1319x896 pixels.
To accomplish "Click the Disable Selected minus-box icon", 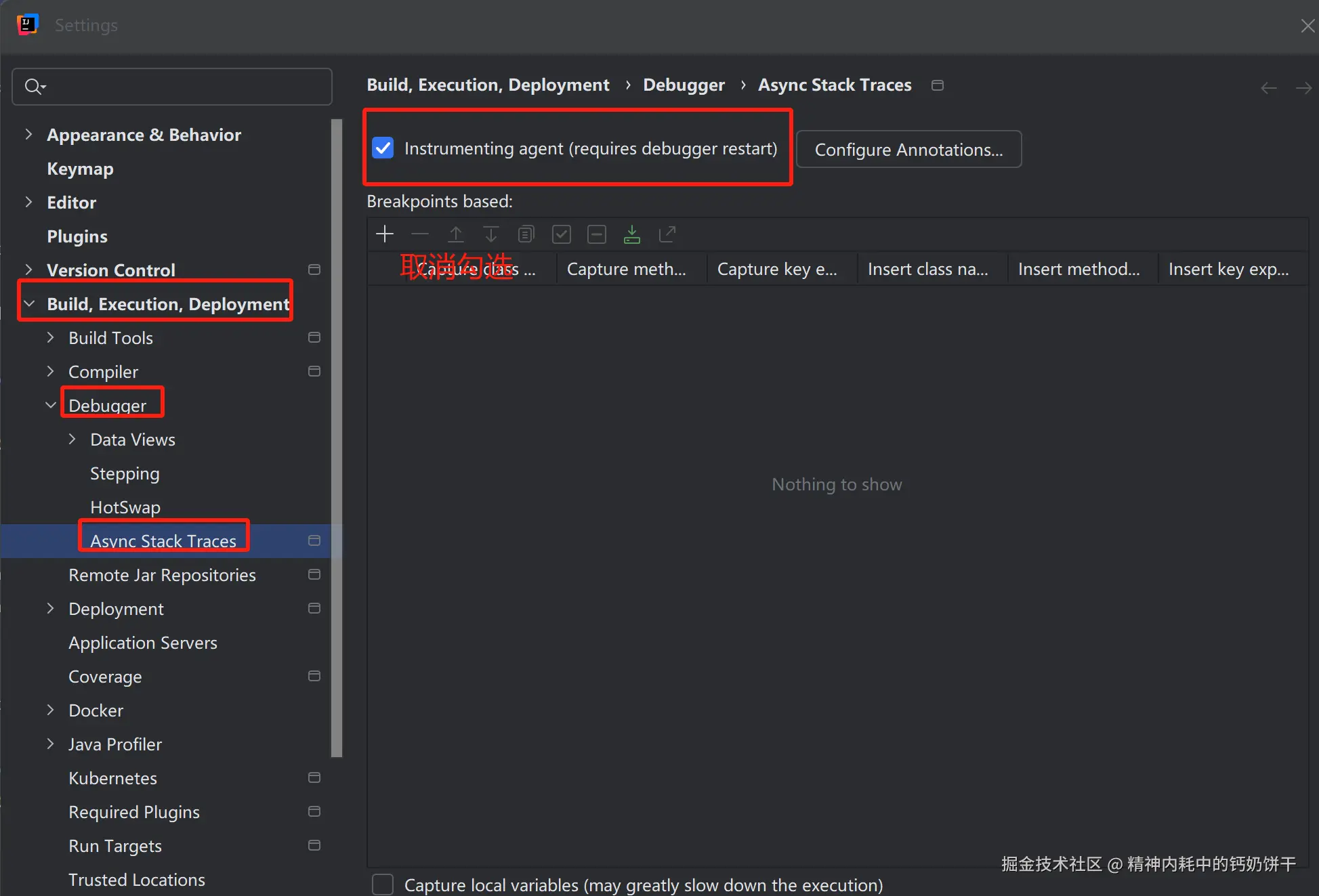I will pos(596,234).
